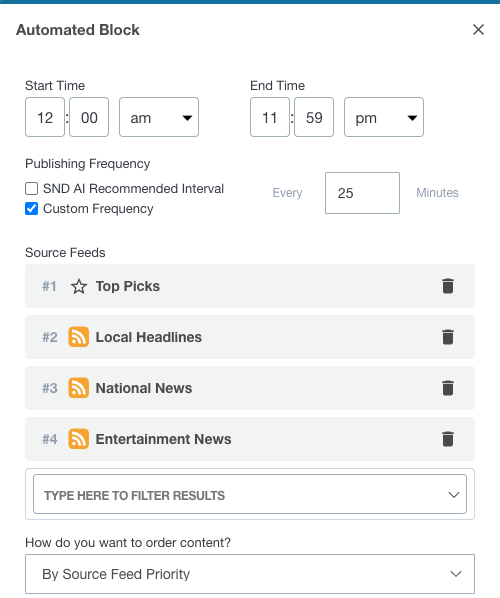Click the RSS icon next to Entertainment News

click(79, 439)
